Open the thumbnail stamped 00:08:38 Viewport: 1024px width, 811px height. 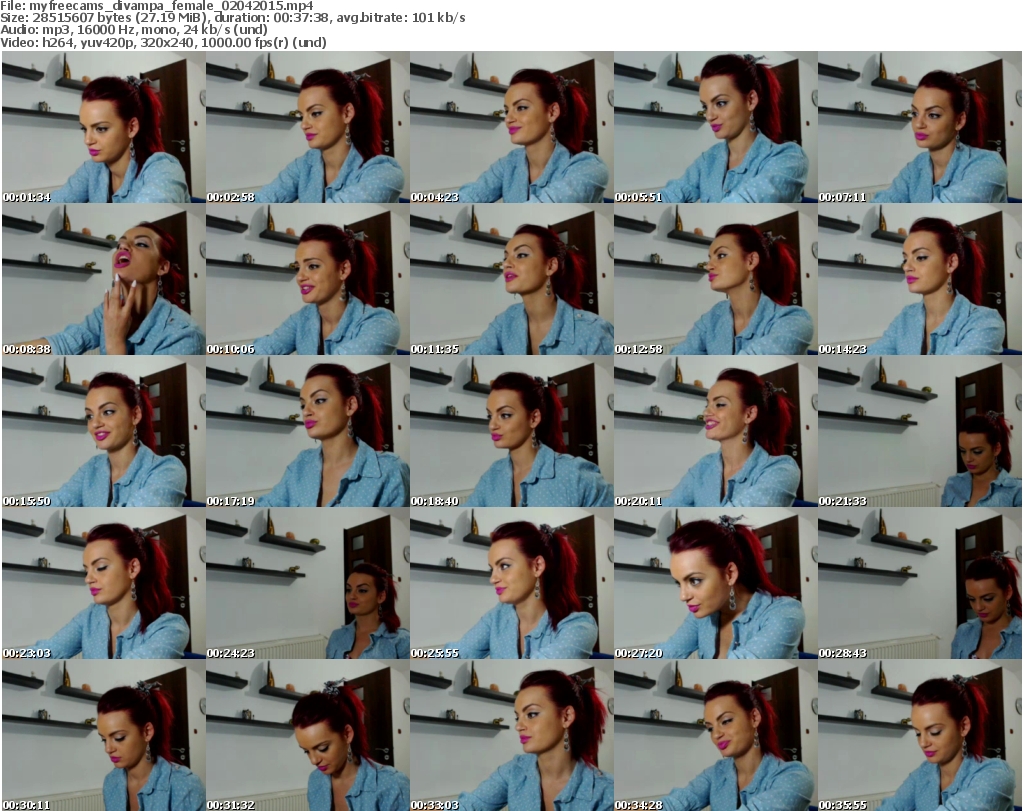click(104, 279)
